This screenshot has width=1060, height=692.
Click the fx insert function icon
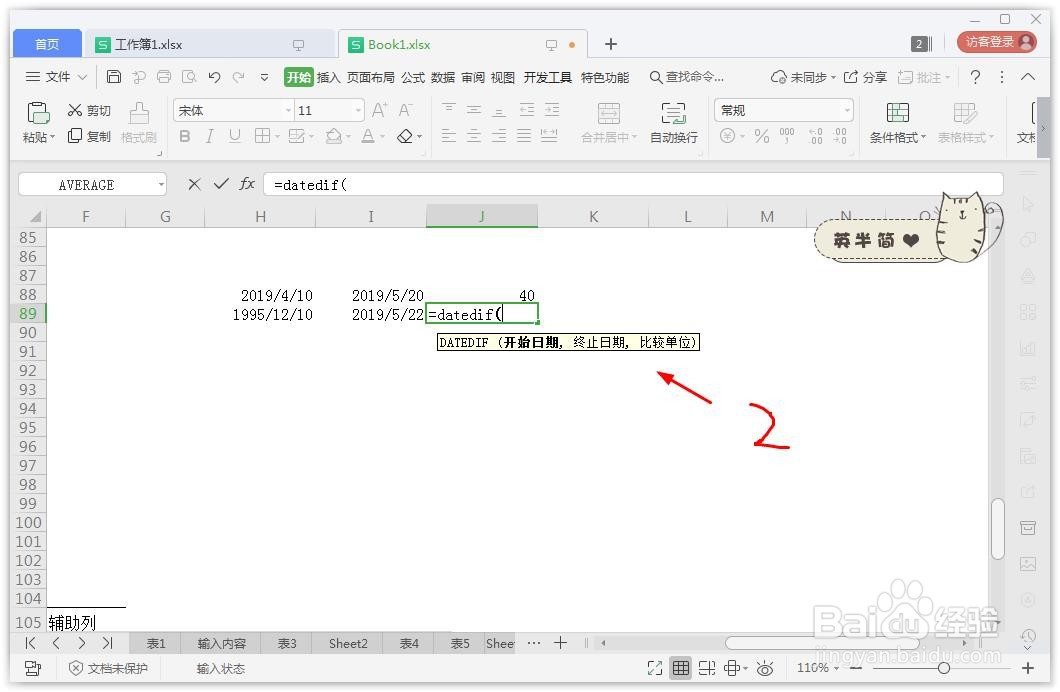click(246, 184)
